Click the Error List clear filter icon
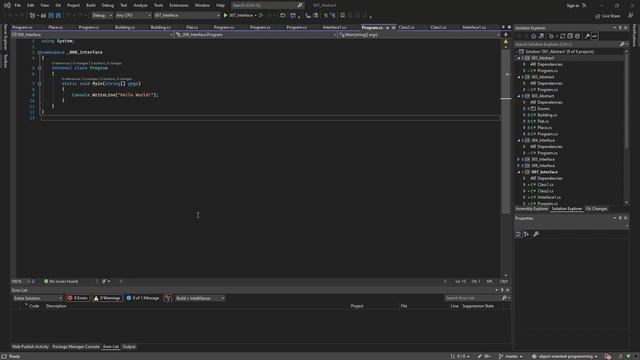The width and height of the screenshot is (640, 360). (168, 298)
